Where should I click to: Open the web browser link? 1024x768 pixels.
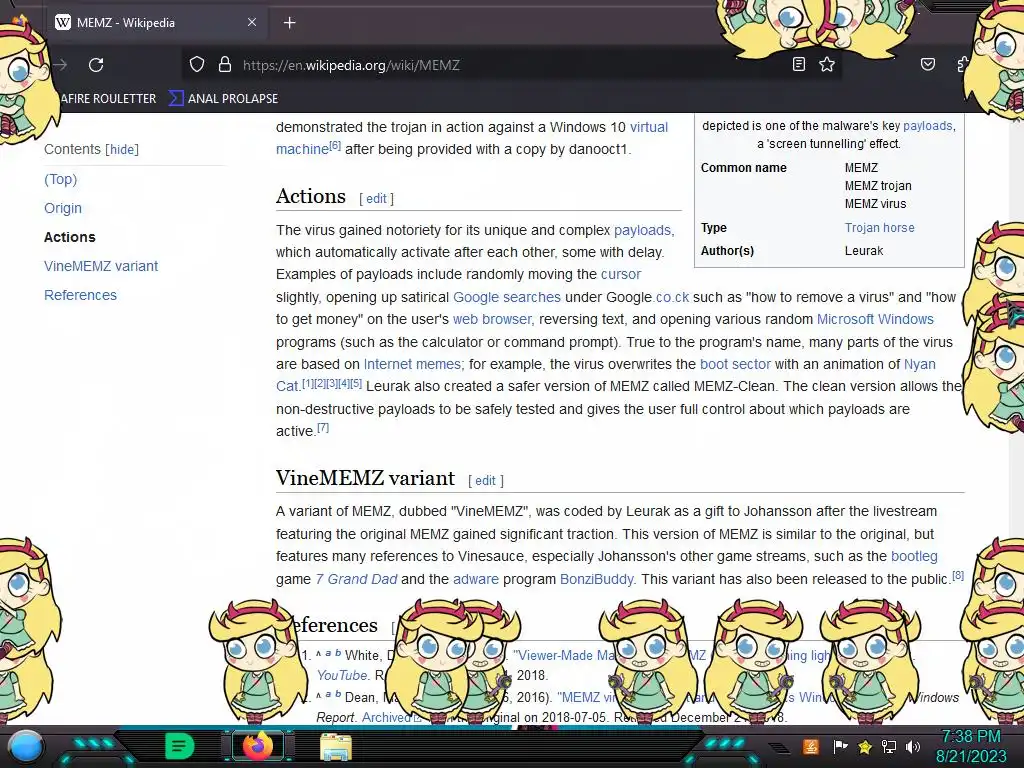click(x=493, y=319)
